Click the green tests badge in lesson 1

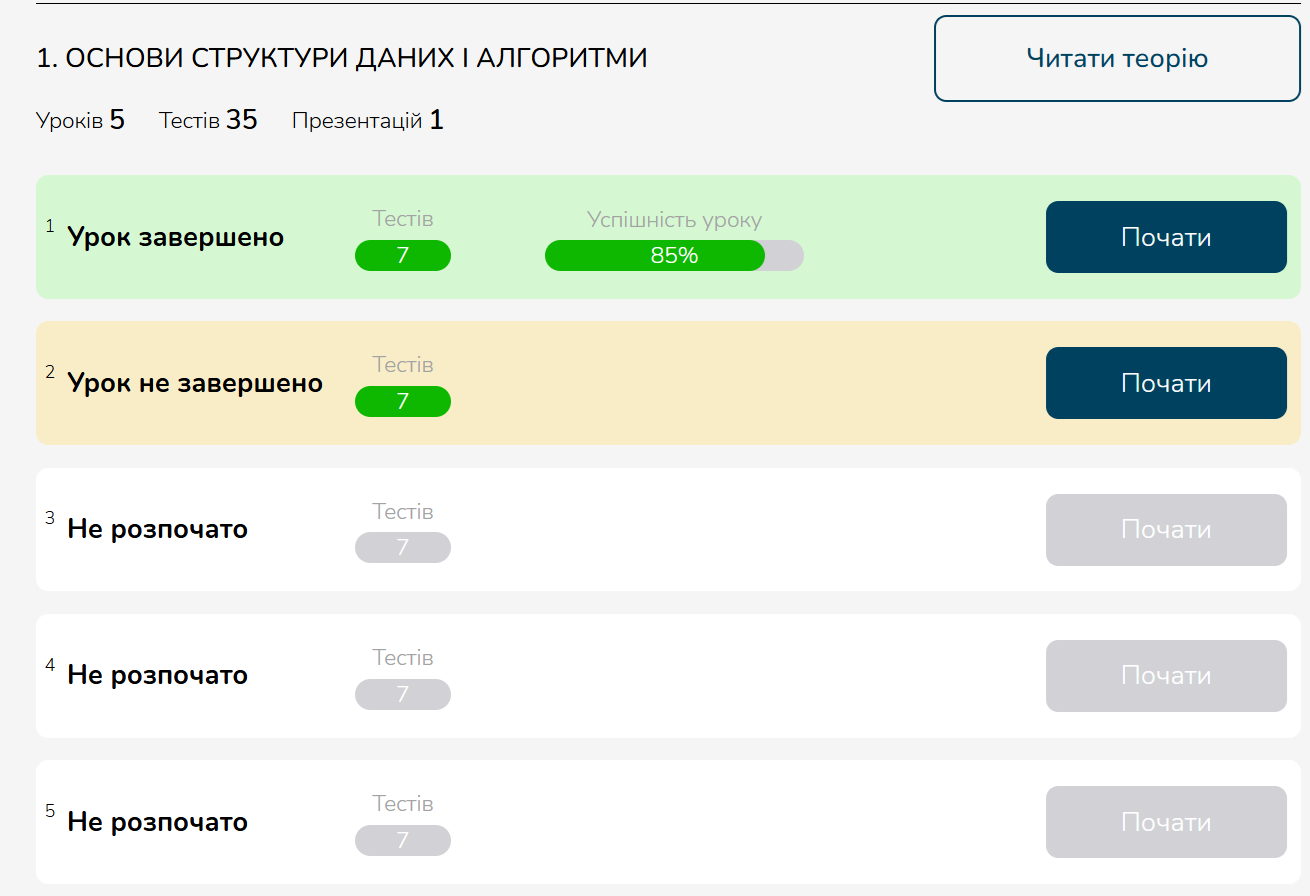[403, 256]
